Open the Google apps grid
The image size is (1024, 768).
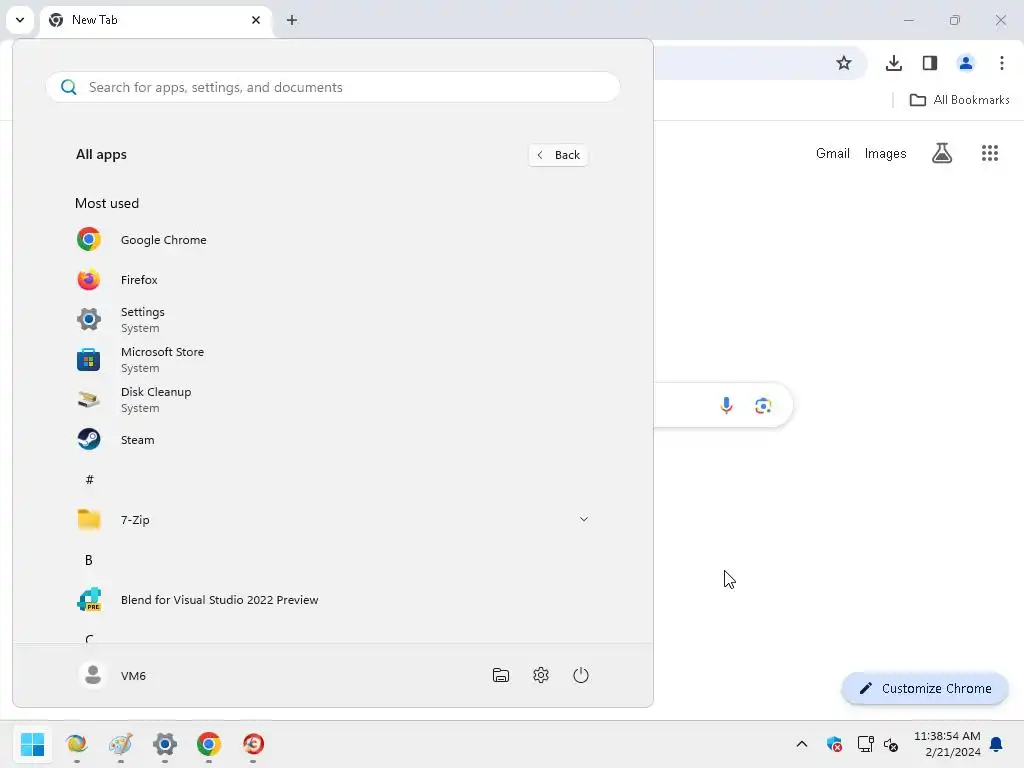pyautogui.click(x=990, y=153)
